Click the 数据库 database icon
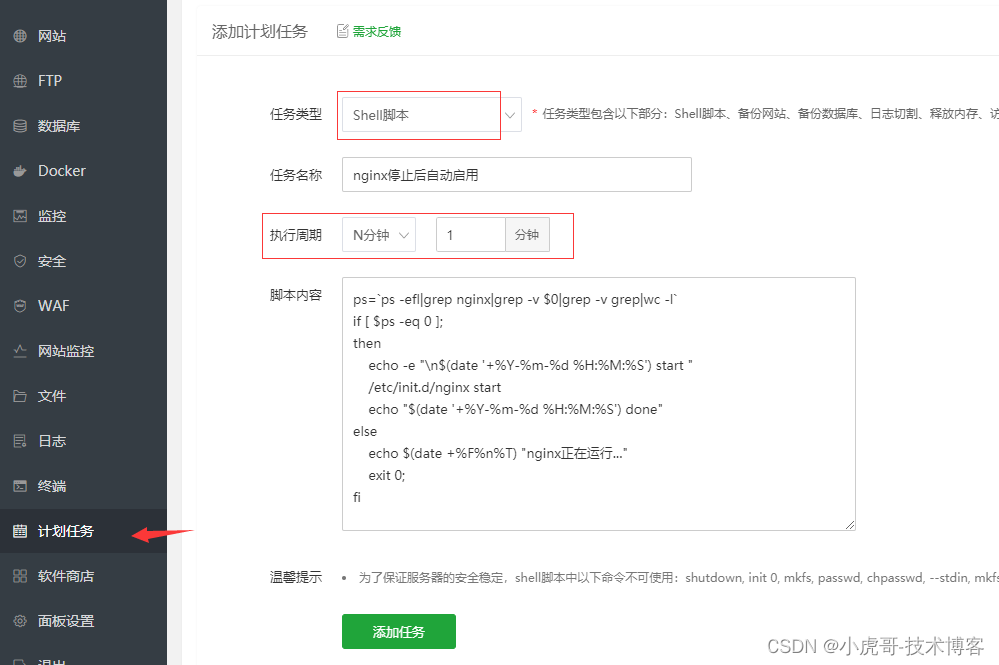The height and width of the screenshot is (665, 999). 20,126
